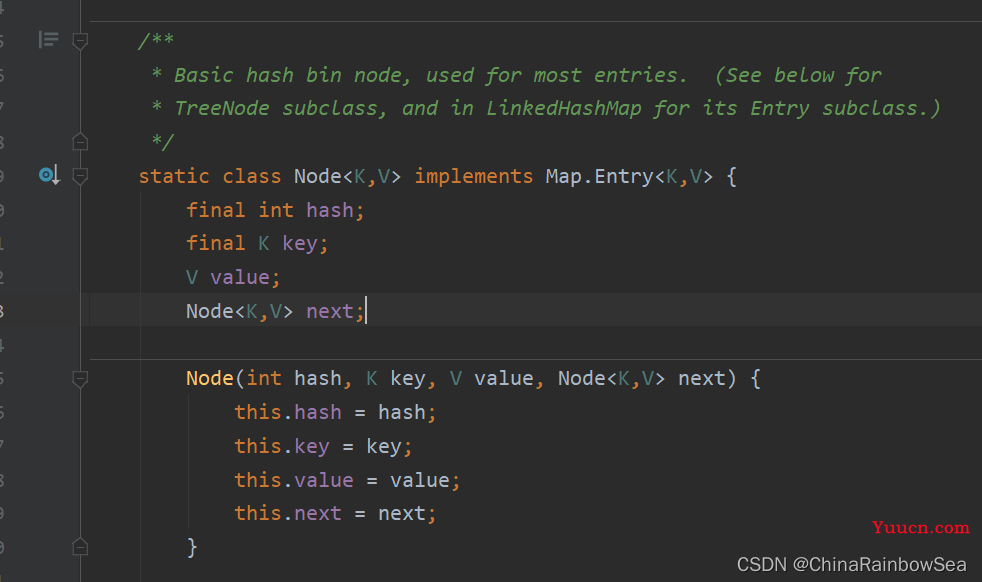The height and width of the screenshot is (582, 982).
Task: Click 'this.hash' in the constructor body
Action: pos(288,412)
